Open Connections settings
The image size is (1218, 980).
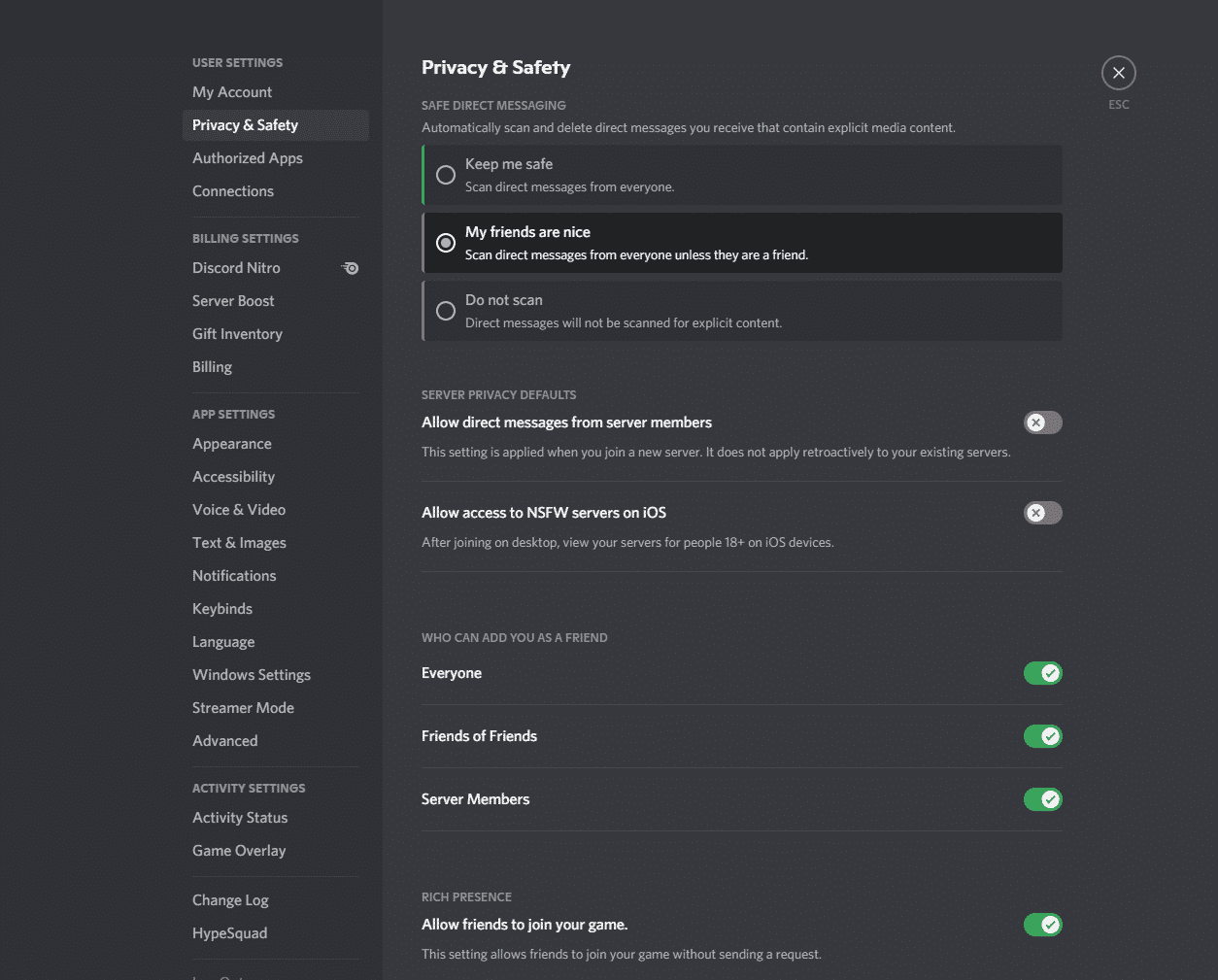tap(276, 191)
